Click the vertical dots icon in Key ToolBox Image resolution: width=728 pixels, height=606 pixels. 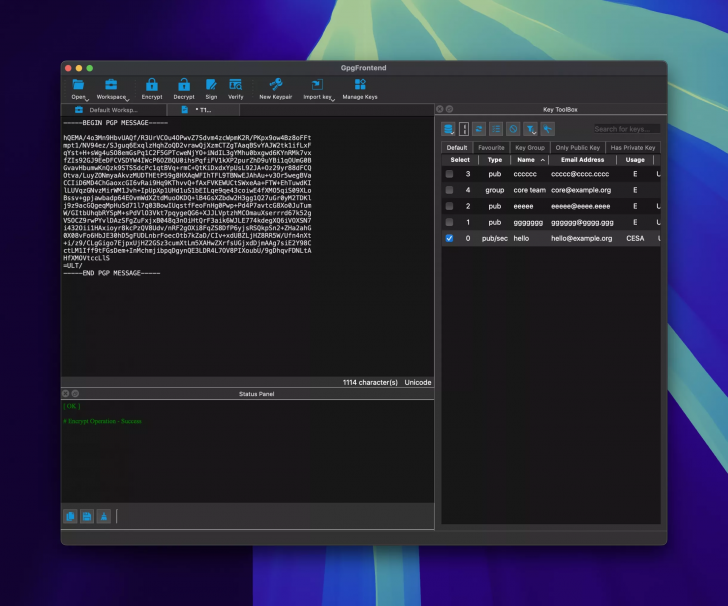point(463,129)
